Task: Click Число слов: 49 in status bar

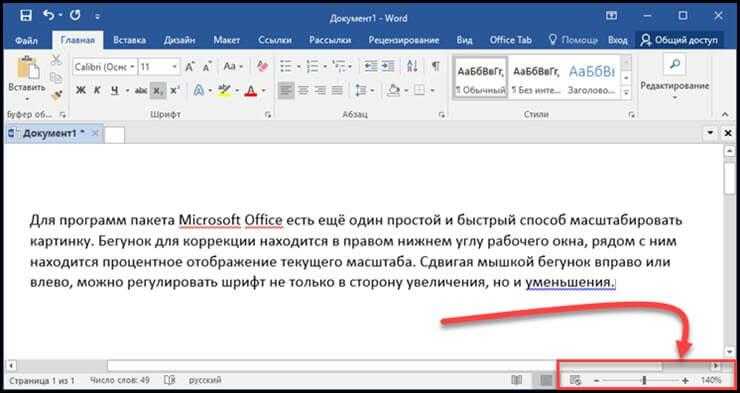Action: tap(119, 380)
